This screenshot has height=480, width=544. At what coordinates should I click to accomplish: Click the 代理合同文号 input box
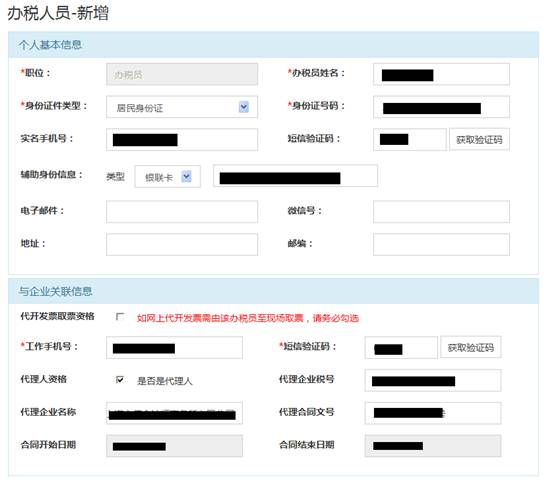click(x=433, y=413)
